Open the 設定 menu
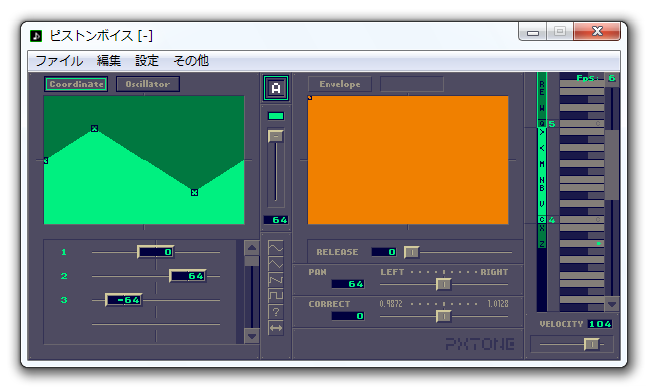Viewport: 650px width, 390px height. (147, 61)
